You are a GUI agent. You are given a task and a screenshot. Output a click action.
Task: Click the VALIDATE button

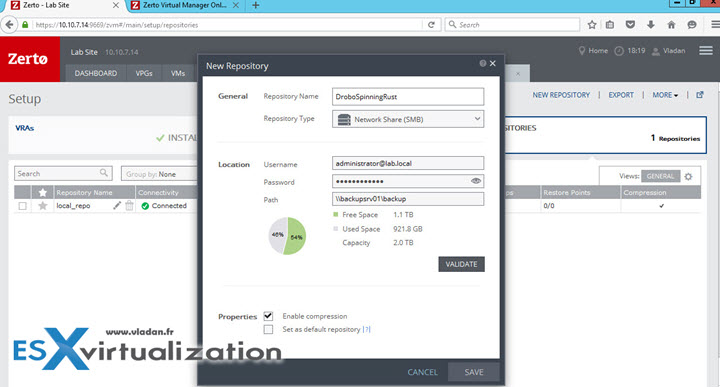point(461,264)
